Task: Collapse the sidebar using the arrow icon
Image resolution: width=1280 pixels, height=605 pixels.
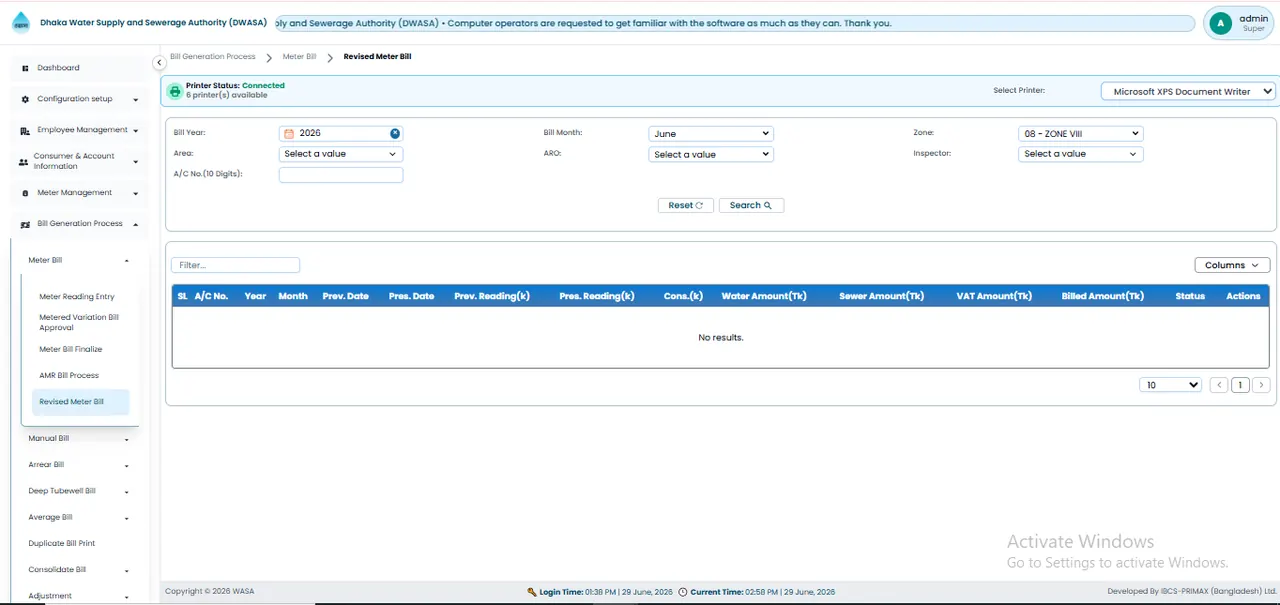Action: [x=159, y=63]
